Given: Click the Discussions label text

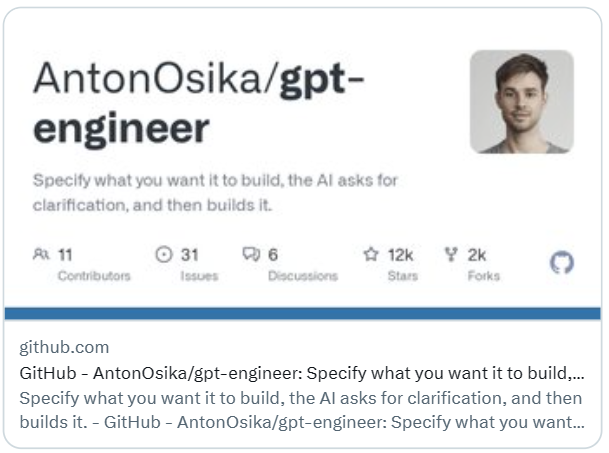Looking at the screenshot, I should click(301, 276).
